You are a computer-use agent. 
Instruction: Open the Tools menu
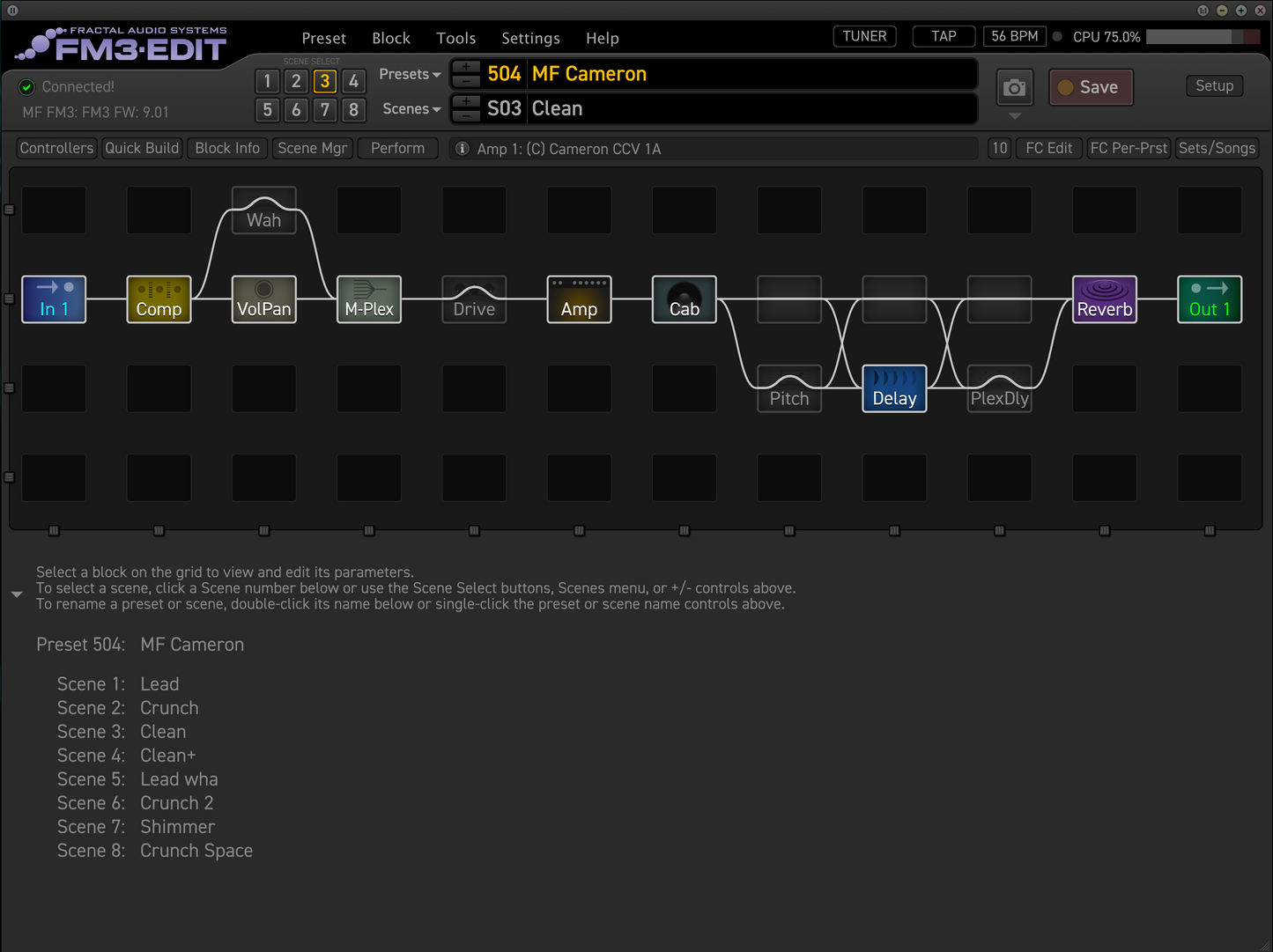tap(455, 38)
